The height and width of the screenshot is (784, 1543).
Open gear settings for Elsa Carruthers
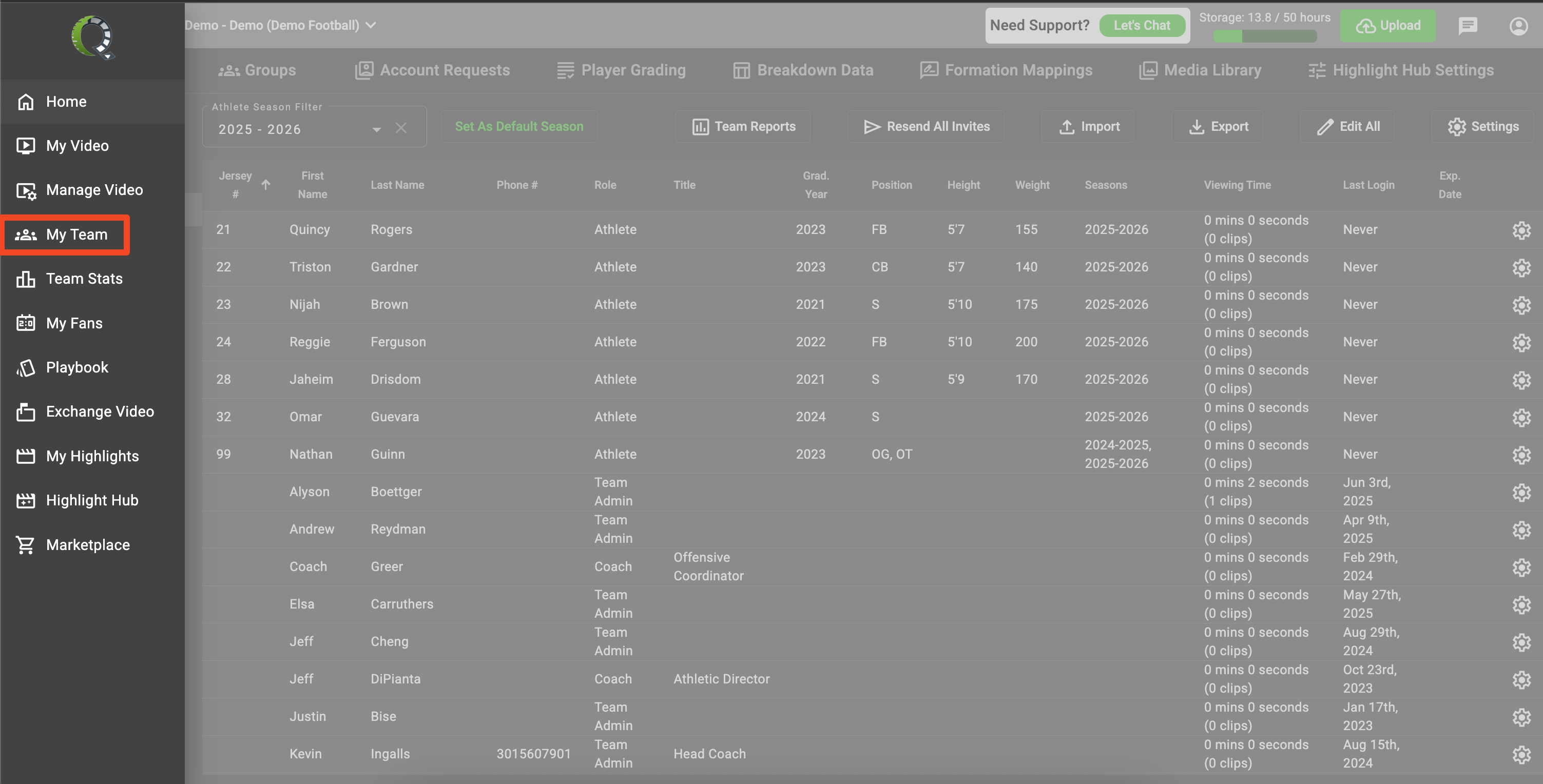pyautogui.click(x=1521, y=604)
